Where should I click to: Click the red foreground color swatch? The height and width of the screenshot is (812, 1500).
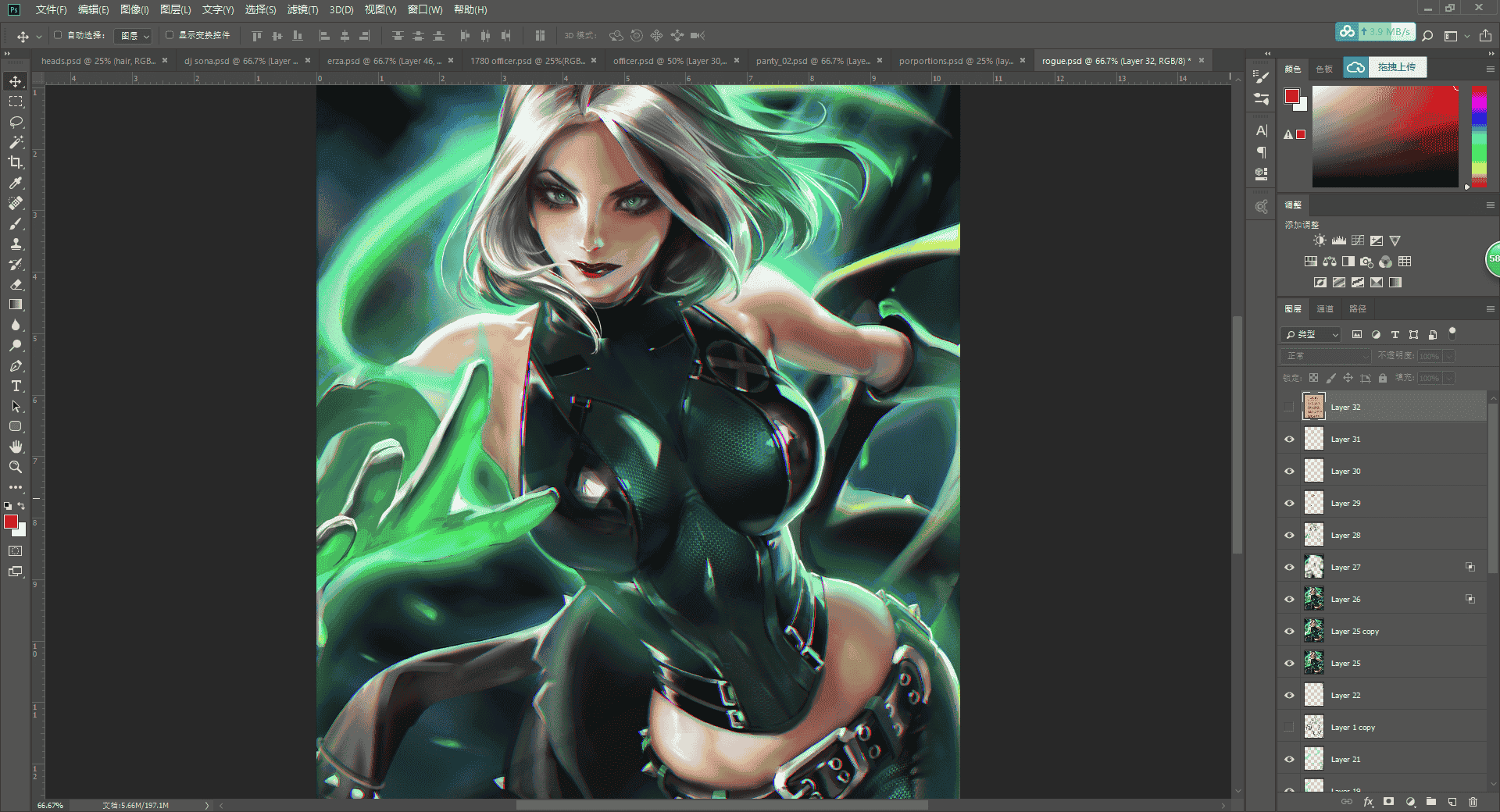click(x=9, y=522)
